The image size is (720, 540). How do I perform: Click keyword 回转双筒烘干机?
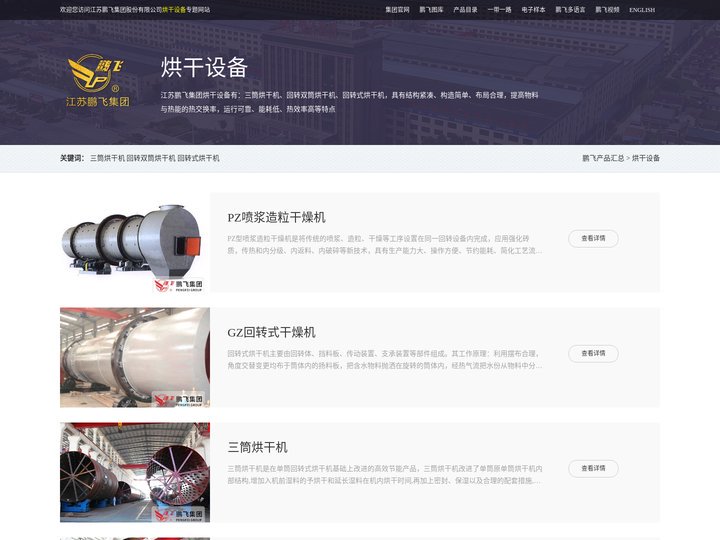click(x=151, y=158)
